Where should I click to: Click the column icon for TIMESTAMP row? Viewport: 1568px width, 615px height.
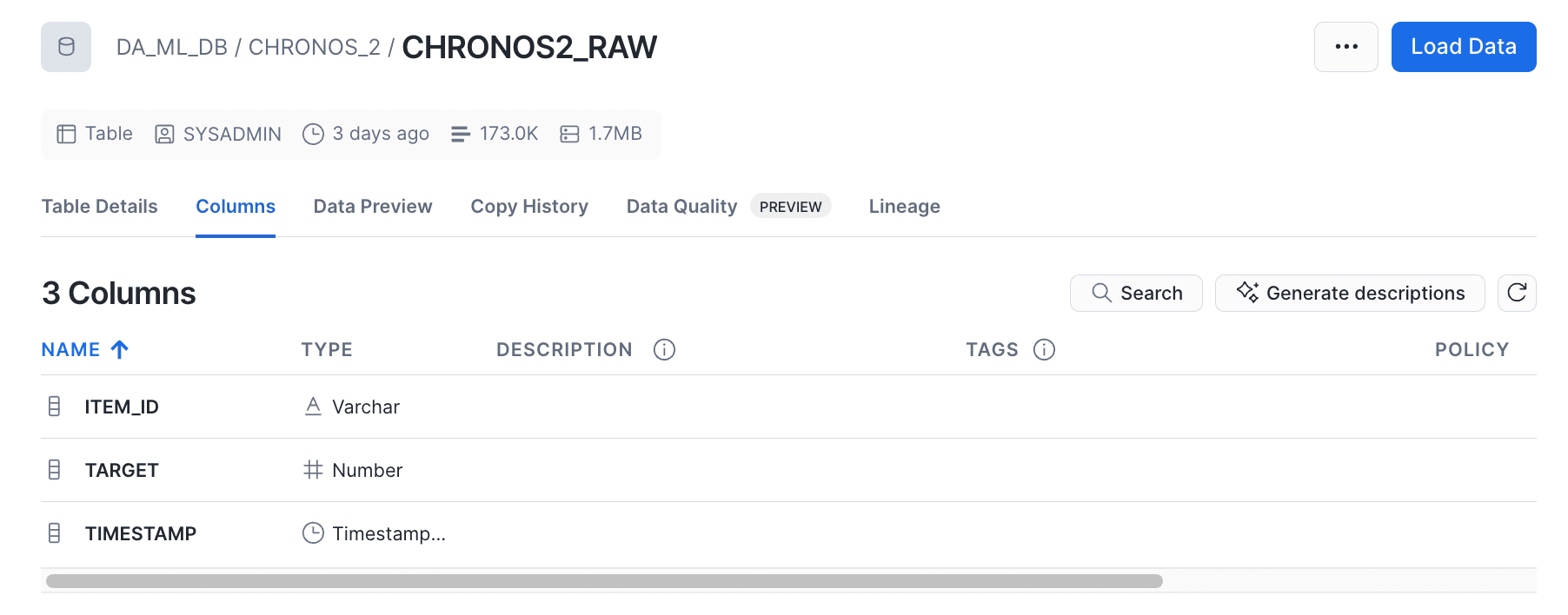54,533
